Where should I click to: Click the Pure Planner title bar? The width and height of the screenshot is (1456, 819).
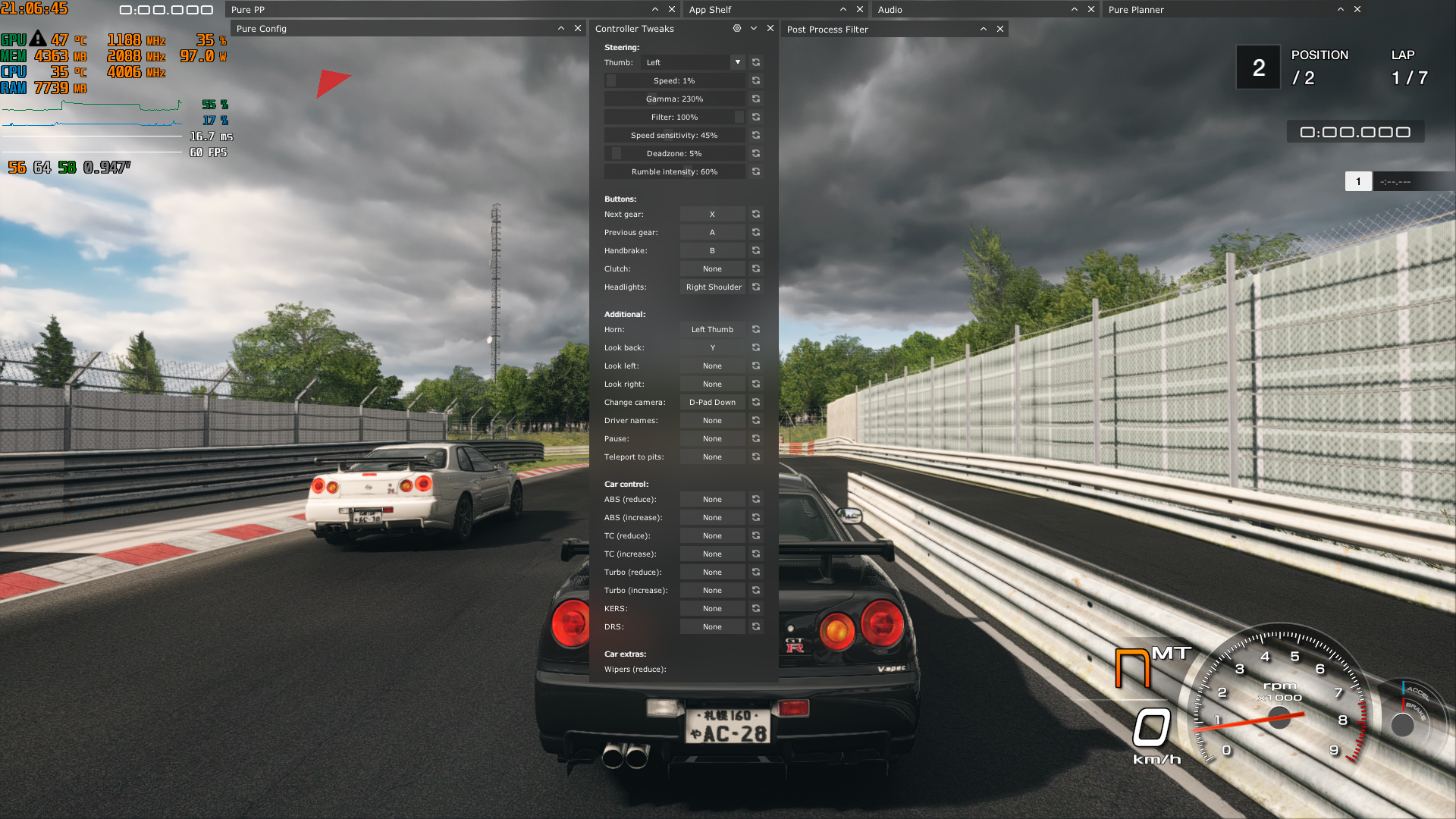[x=1213, y=9]
